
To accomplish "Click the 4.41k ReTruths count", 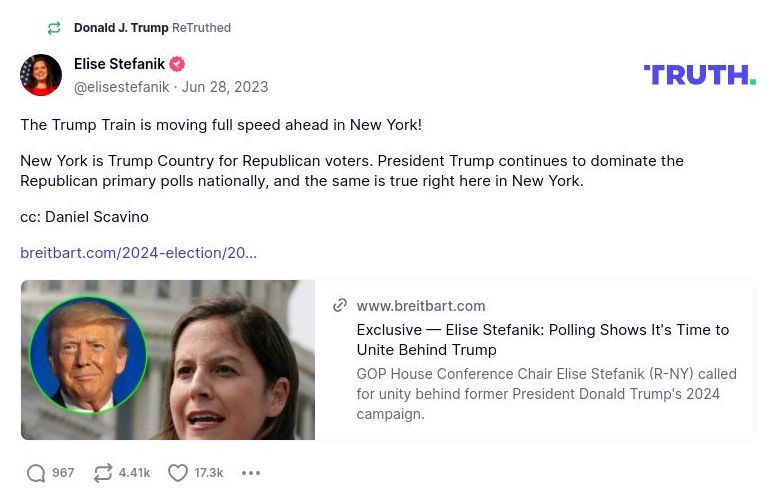I will coord(134,473).
